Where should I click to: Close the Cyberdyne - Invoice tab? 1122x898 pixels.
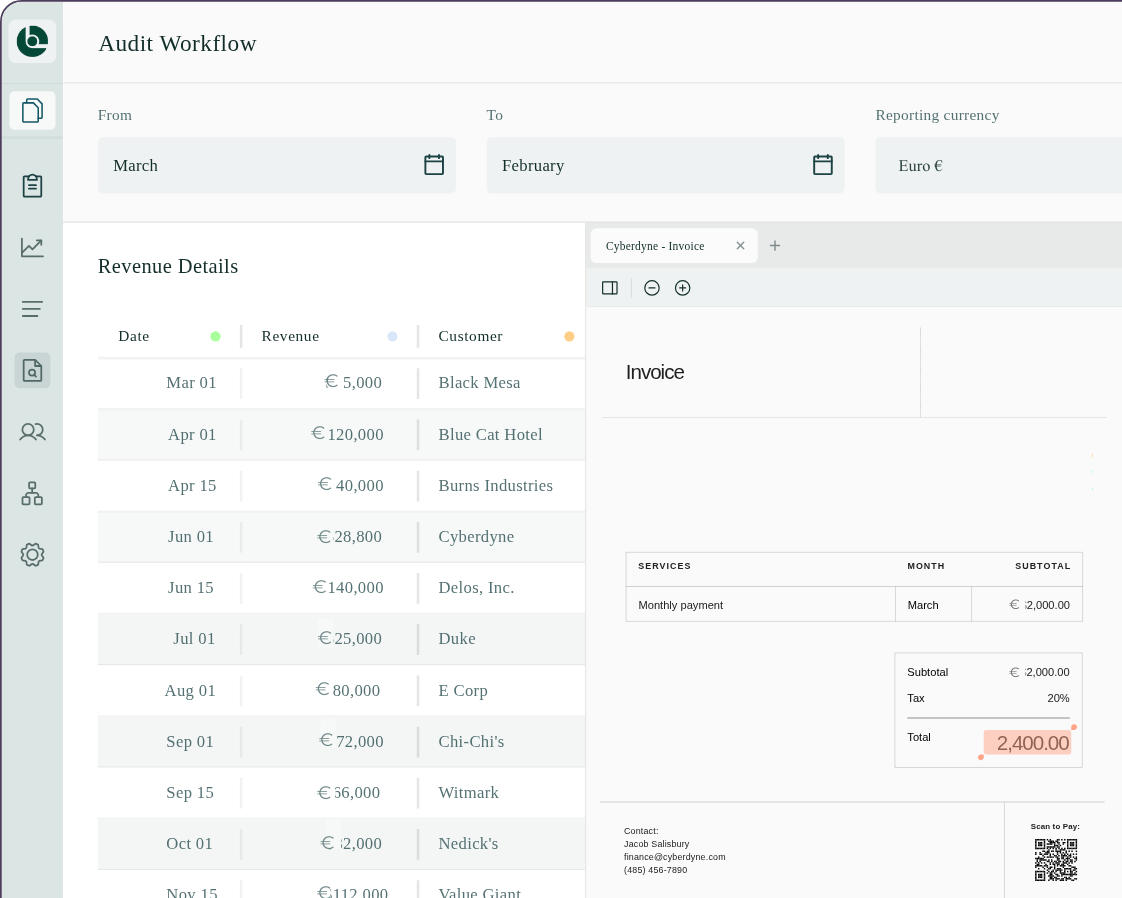tap(740, 246)
